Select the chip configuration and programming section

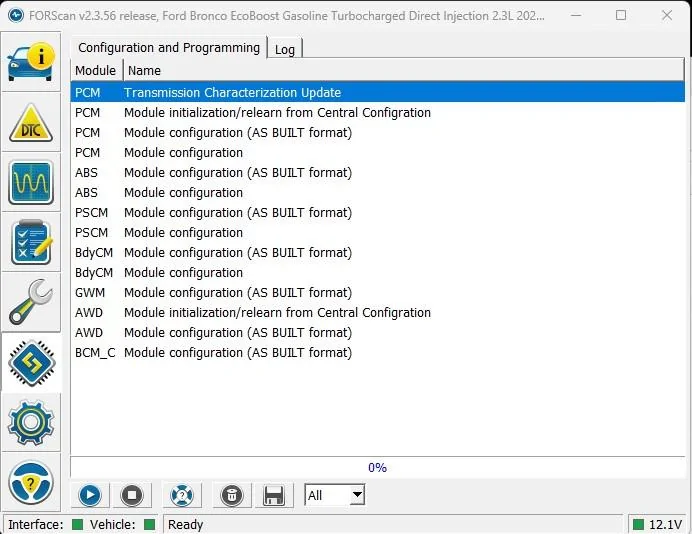pos(31,363)
